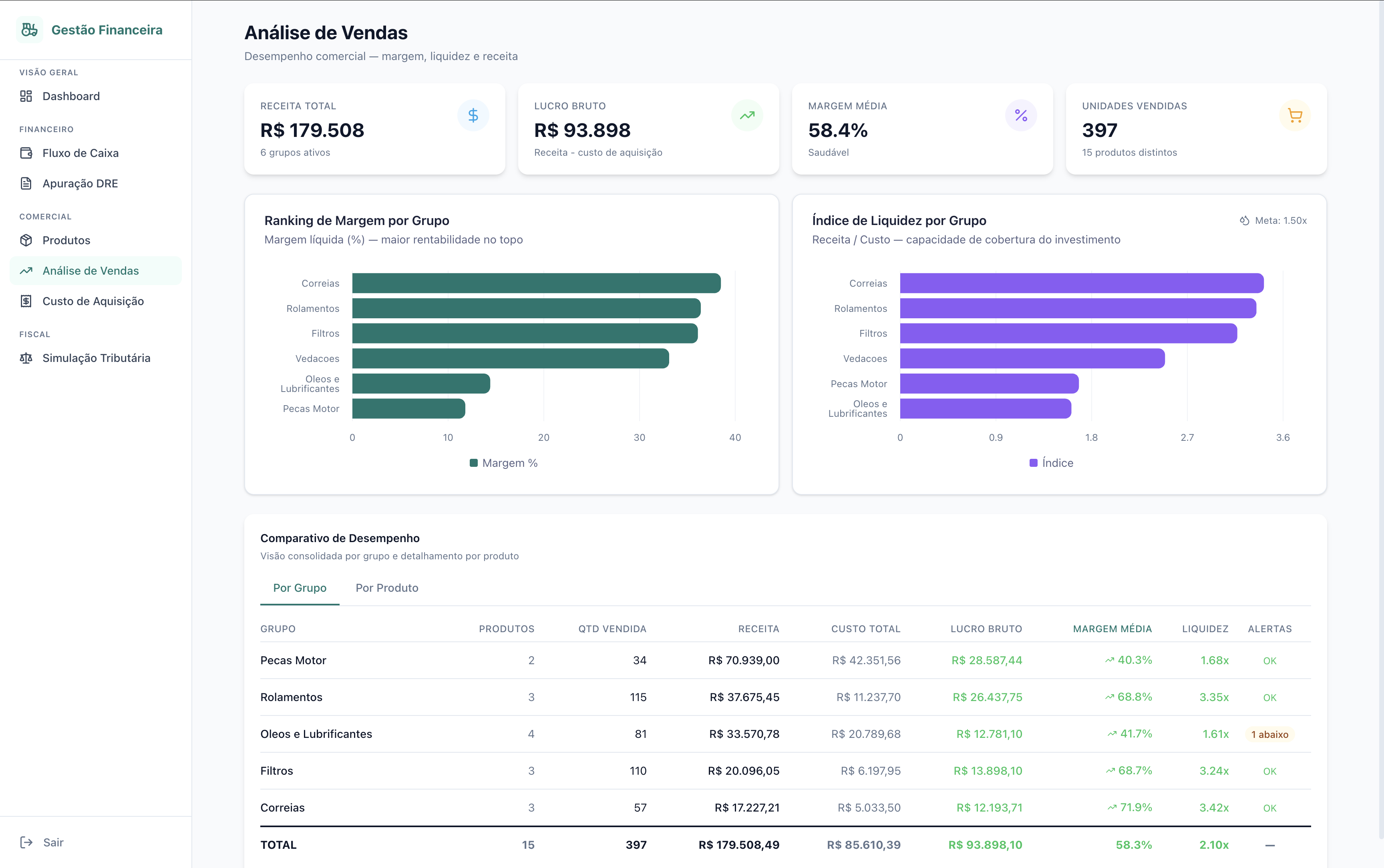Viewport: 1384px width, 868px height.
Task: Open Custo de Aquisição page
Action: pyautogui.click(x=93, y=301)
